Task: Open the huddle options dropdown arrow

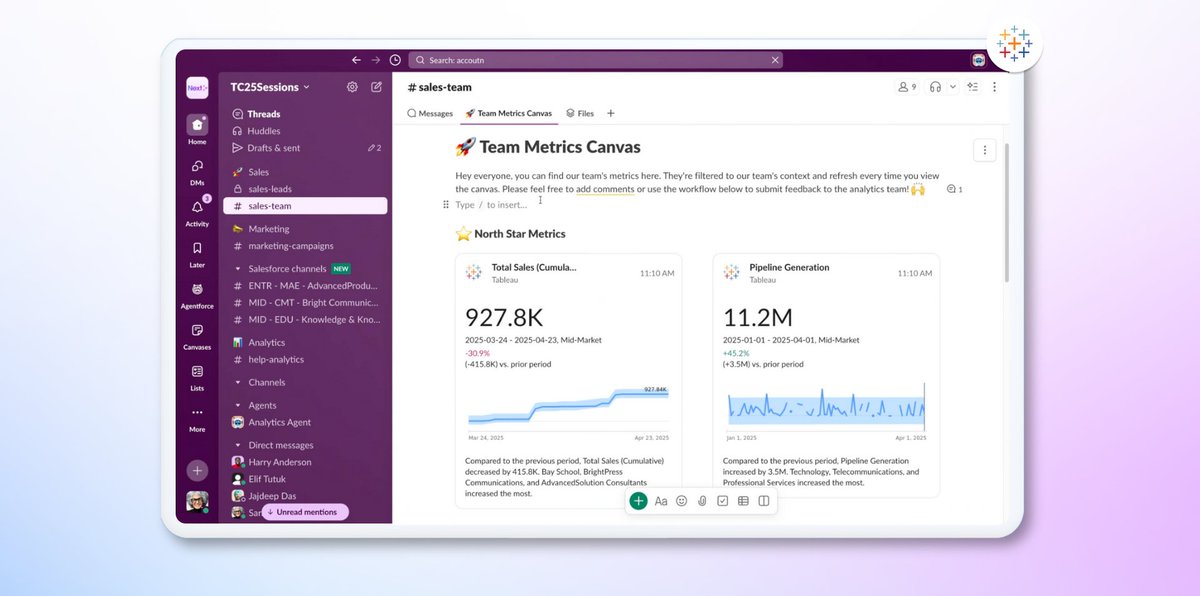Action: 952,87
